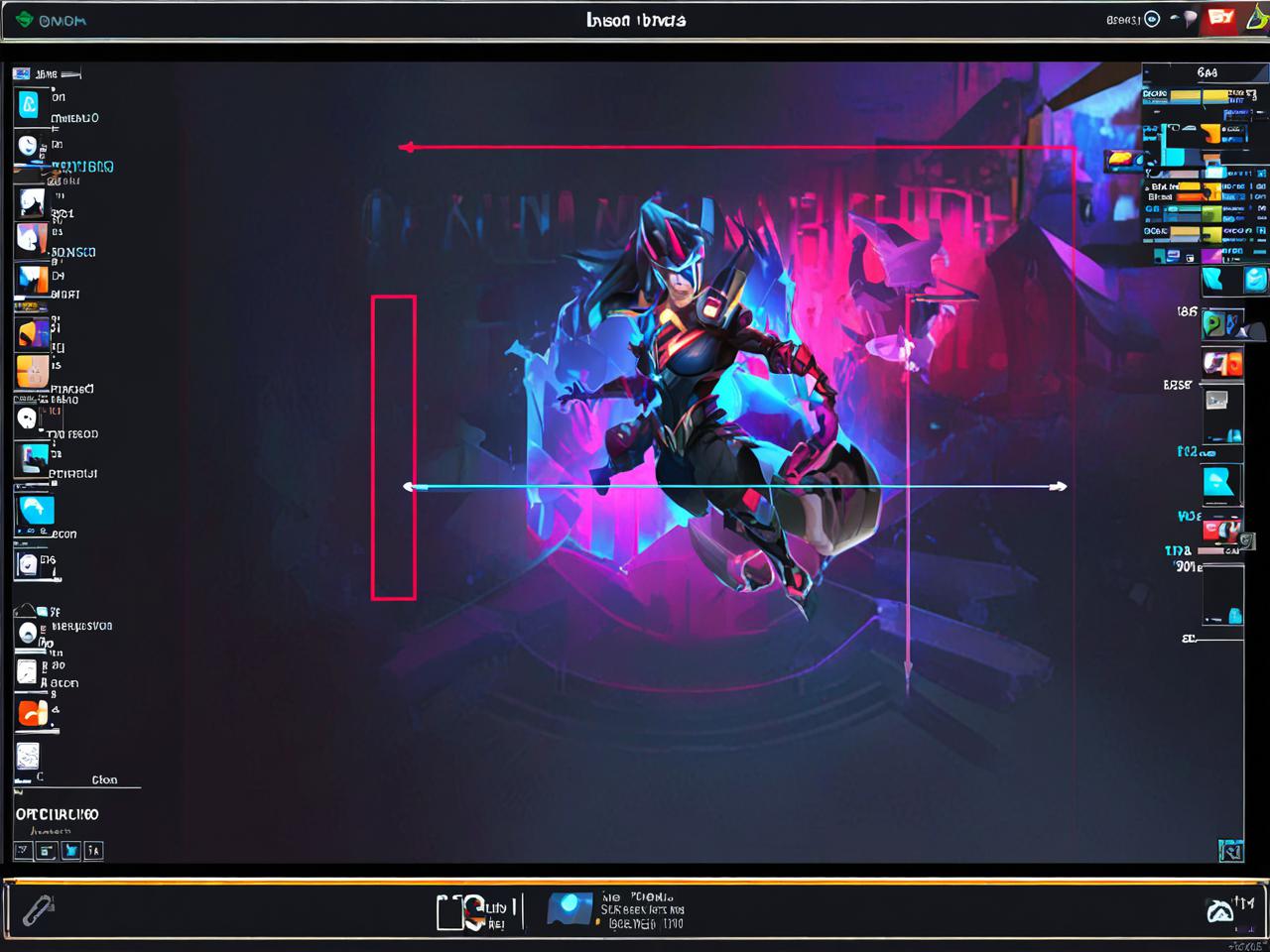
Task: Click the teal icon at canvas bottom-right corner
Action: click(1230, 850)
